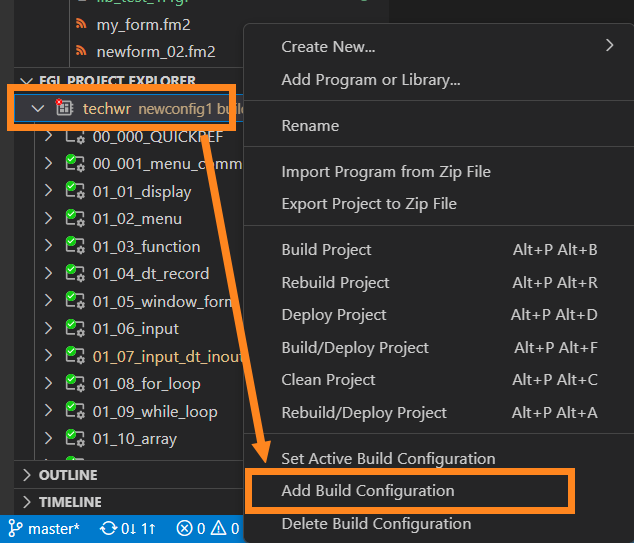Image resolution: width=634 pixels, height=543 pixels.
Task: Select Rebuild Project from context menu
Action: (x=335, y=282)
